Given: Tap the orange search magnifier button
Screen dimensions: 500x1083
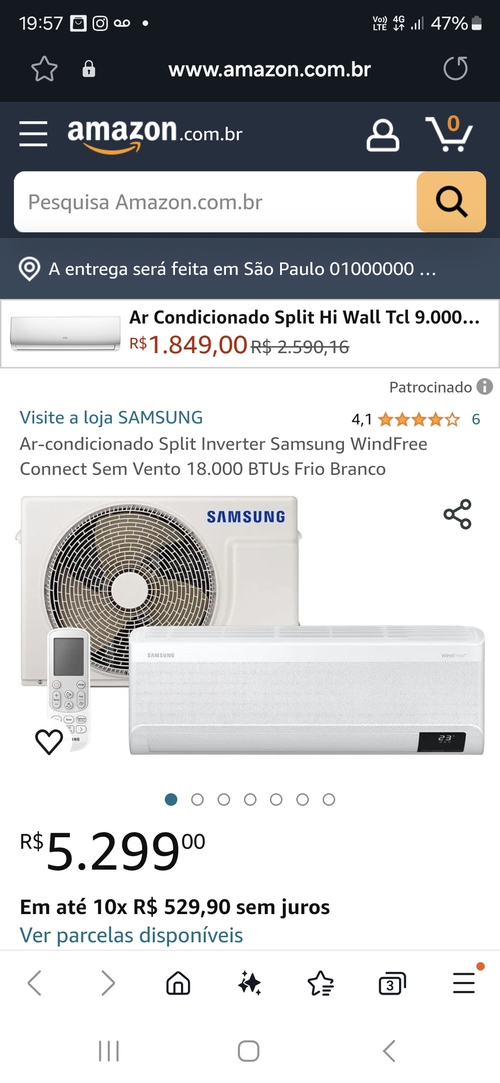Looking at the screenshot, I should [x=451, y=202].
